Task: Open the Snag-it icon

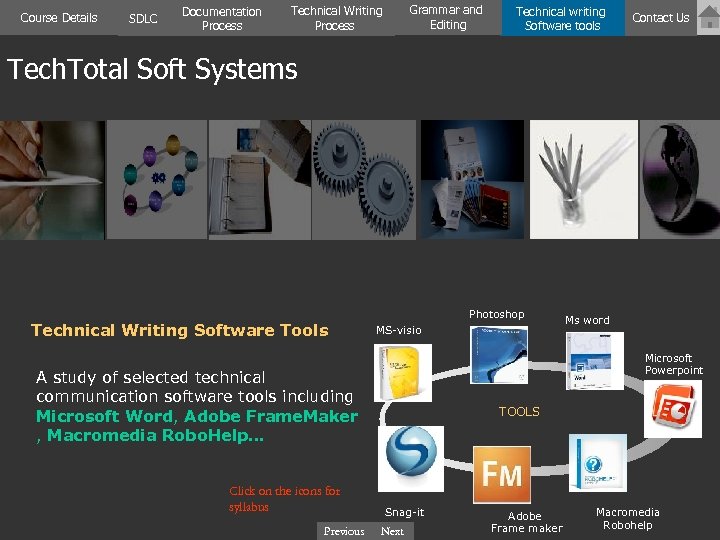Action: pyautogui.click(x=411, y=459)
